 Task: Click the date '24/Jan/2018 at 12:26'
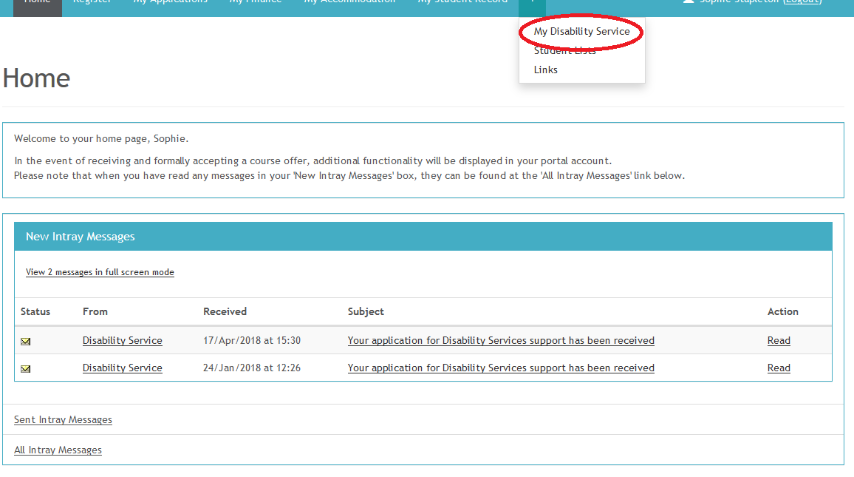tap(252, 368)
